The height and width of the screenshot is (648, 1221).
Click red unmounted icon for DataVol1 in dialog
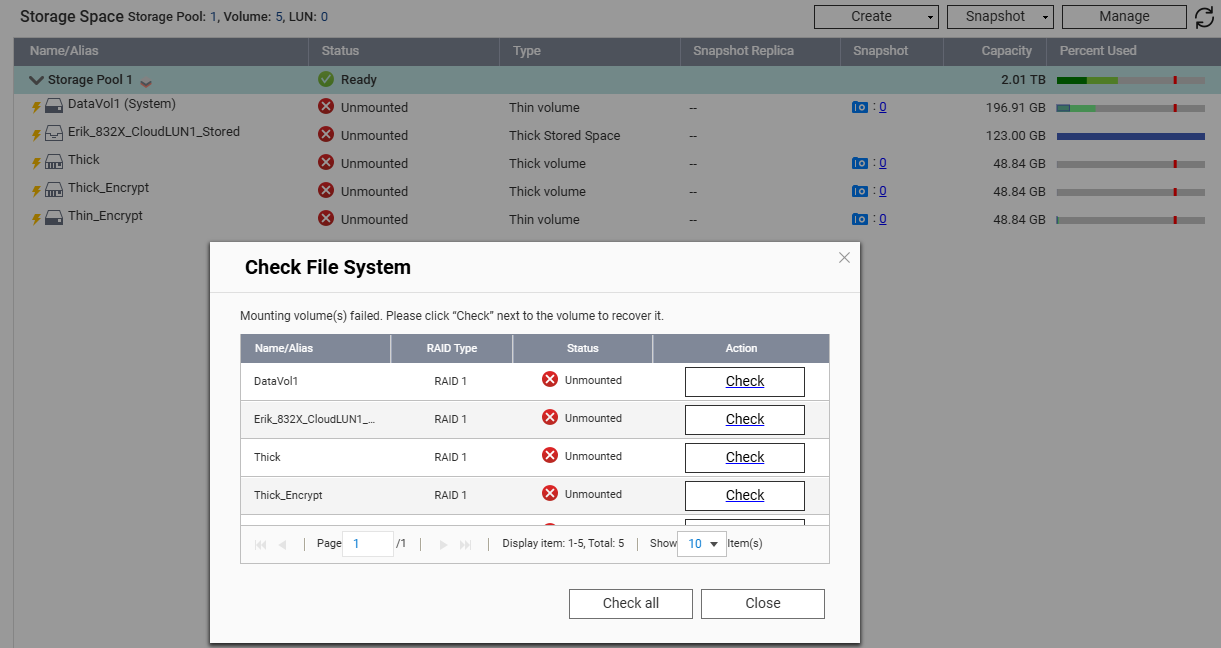550,379
